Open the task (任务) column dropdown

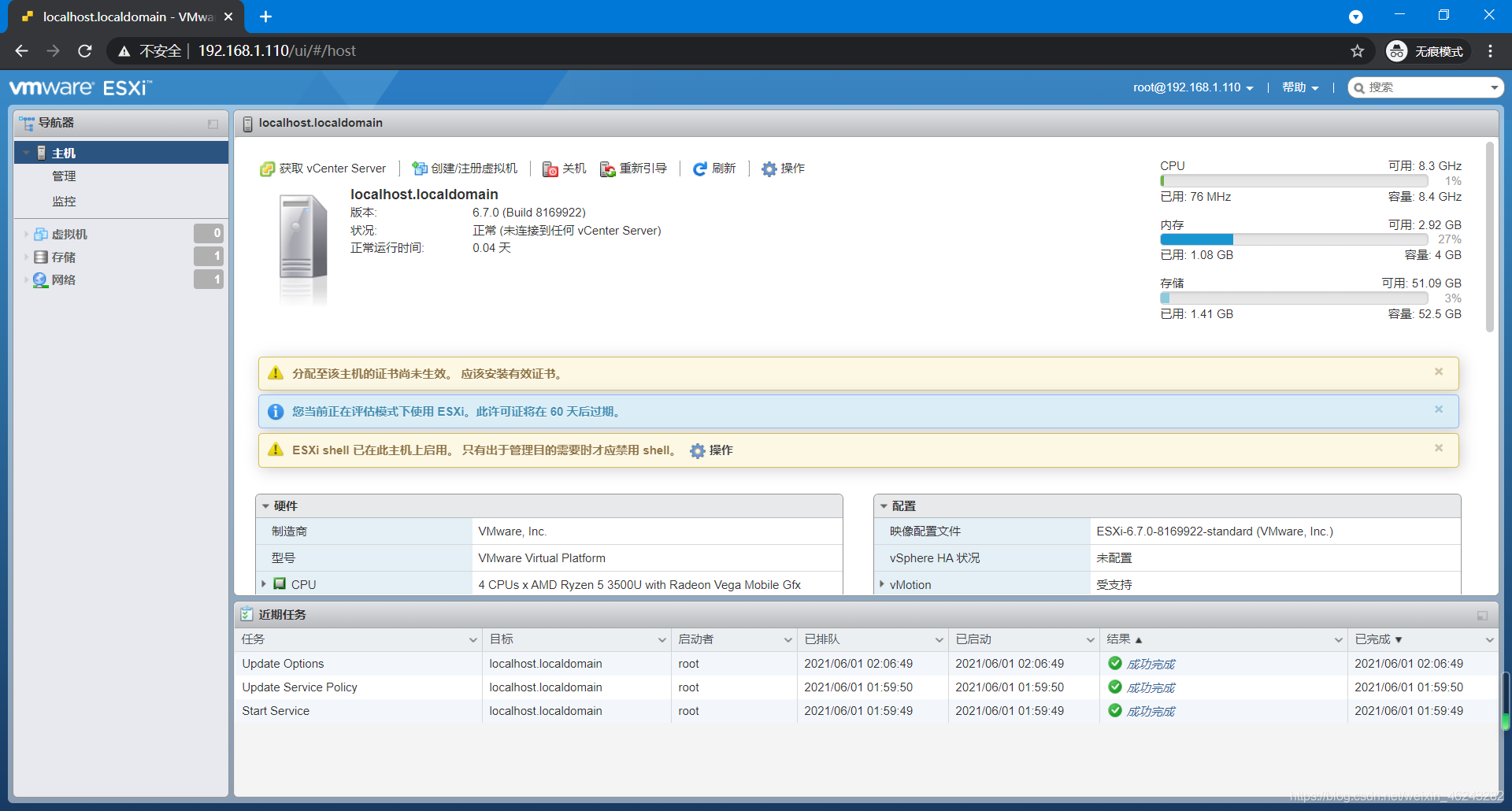pos(472,639)
